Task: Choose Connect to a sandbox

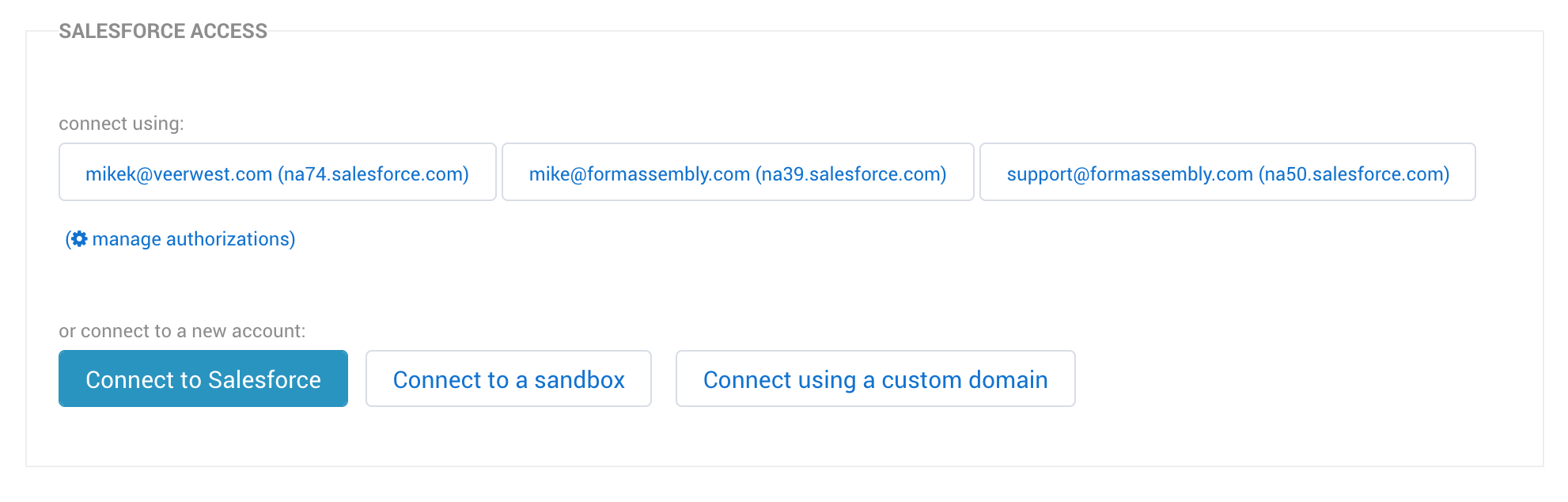Action: pyautogui.click(x=509, y=378)
